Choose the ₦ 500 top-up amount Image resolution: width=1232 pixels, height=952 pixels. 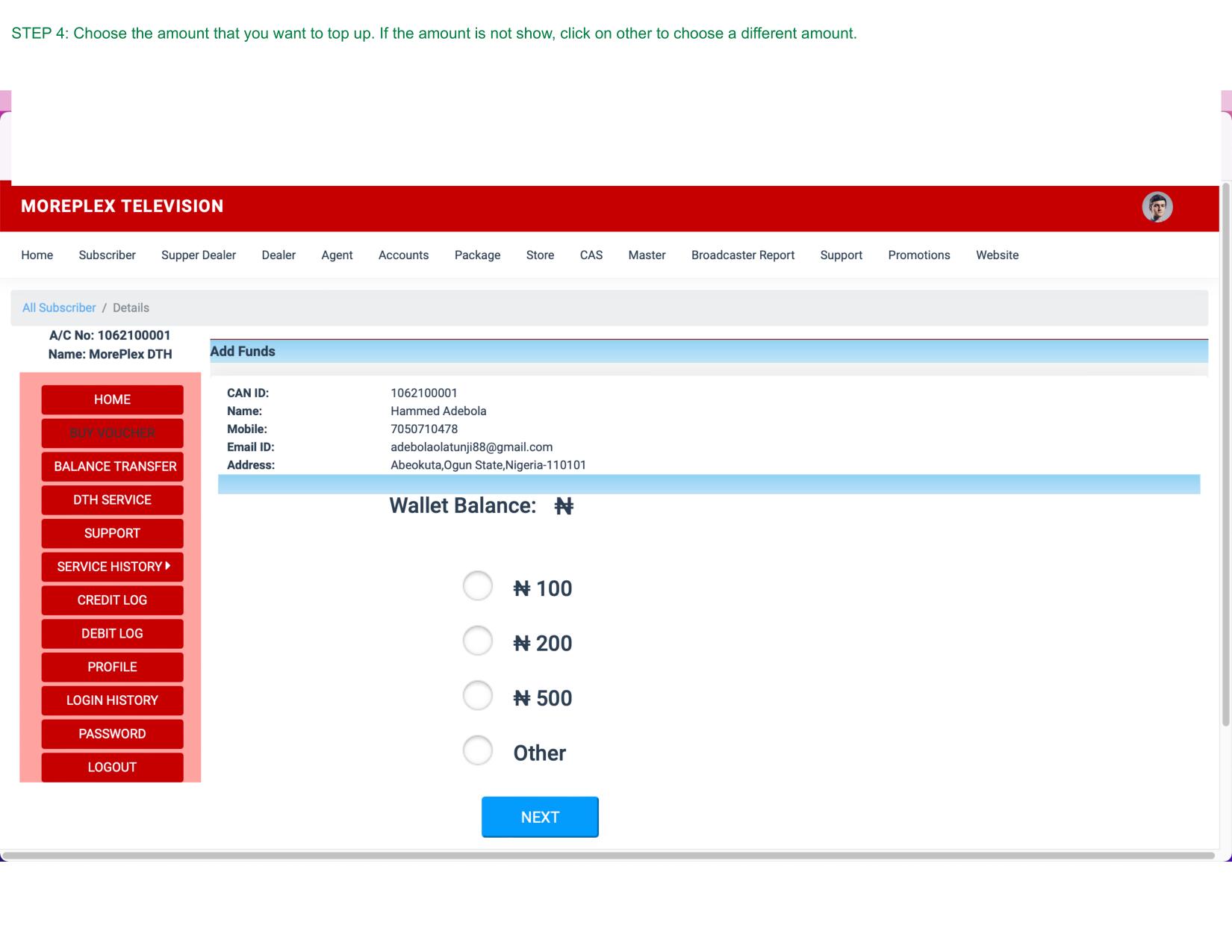coord(478,696)
